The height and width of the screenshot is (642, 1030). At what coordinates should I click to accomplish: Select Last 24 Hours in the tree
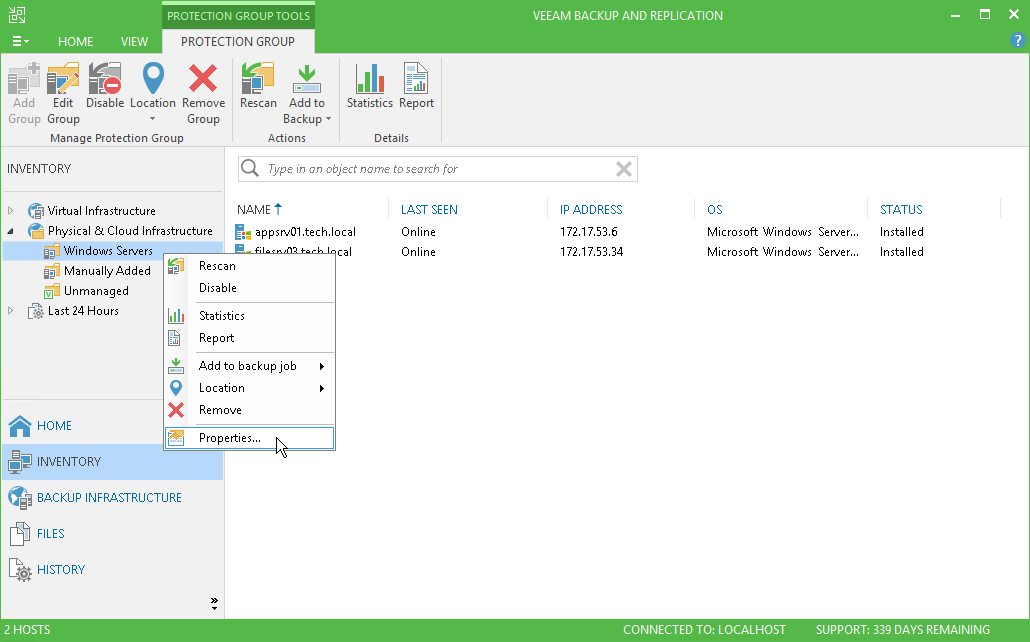tap(83, 311)
